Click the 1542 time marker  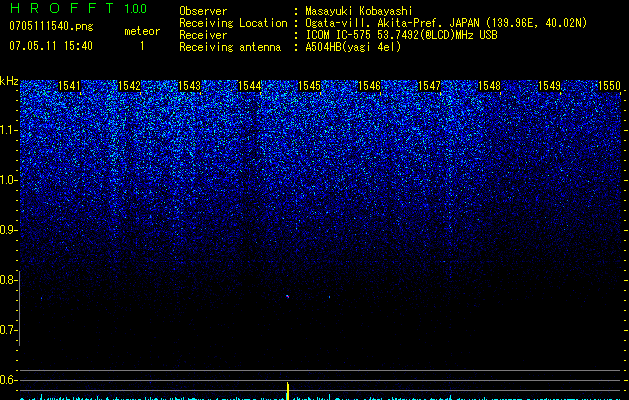point(129,86)
